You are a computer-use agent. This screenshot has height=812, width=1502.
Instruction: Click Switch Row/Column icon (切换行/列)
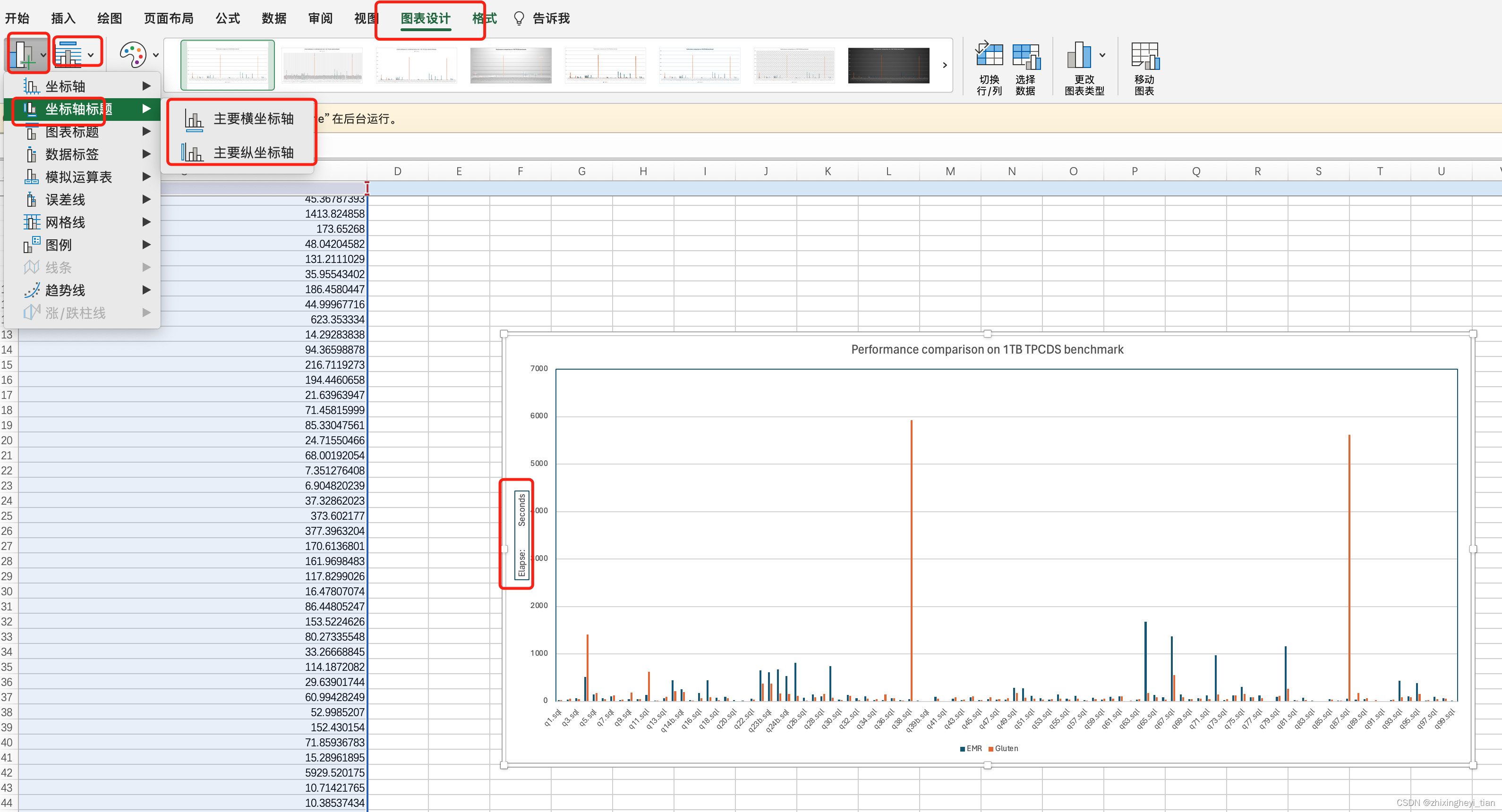(989, 55)
